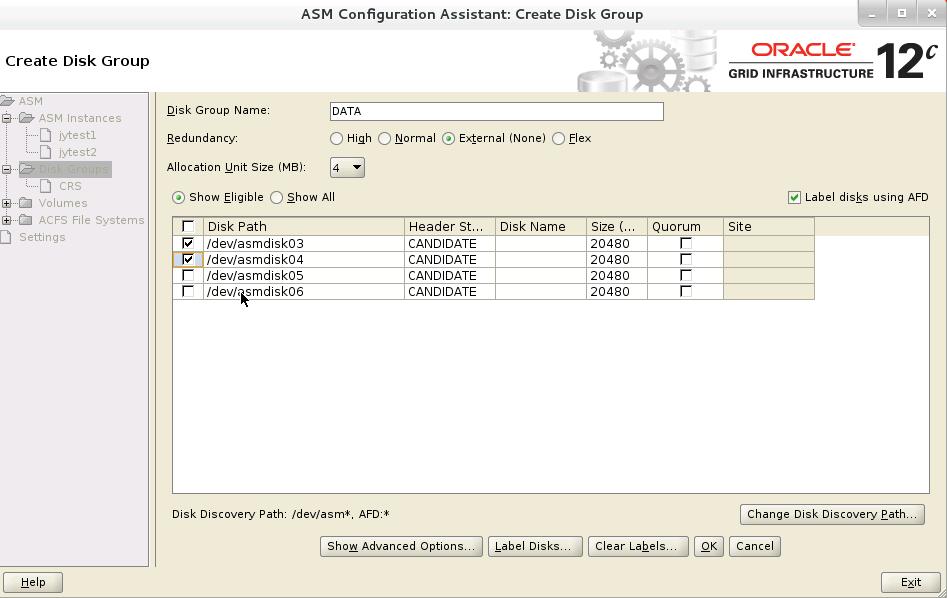Click CANDIDATE status in asmdisk06 row
Viewport: 947px width, 598px height.
[450, 291]
